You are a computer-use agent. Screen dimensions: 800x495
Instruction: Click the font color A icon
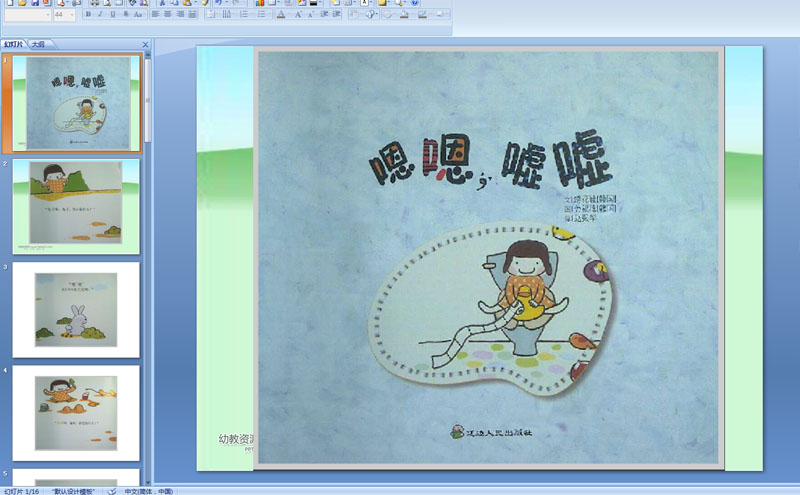click(281, 14)
